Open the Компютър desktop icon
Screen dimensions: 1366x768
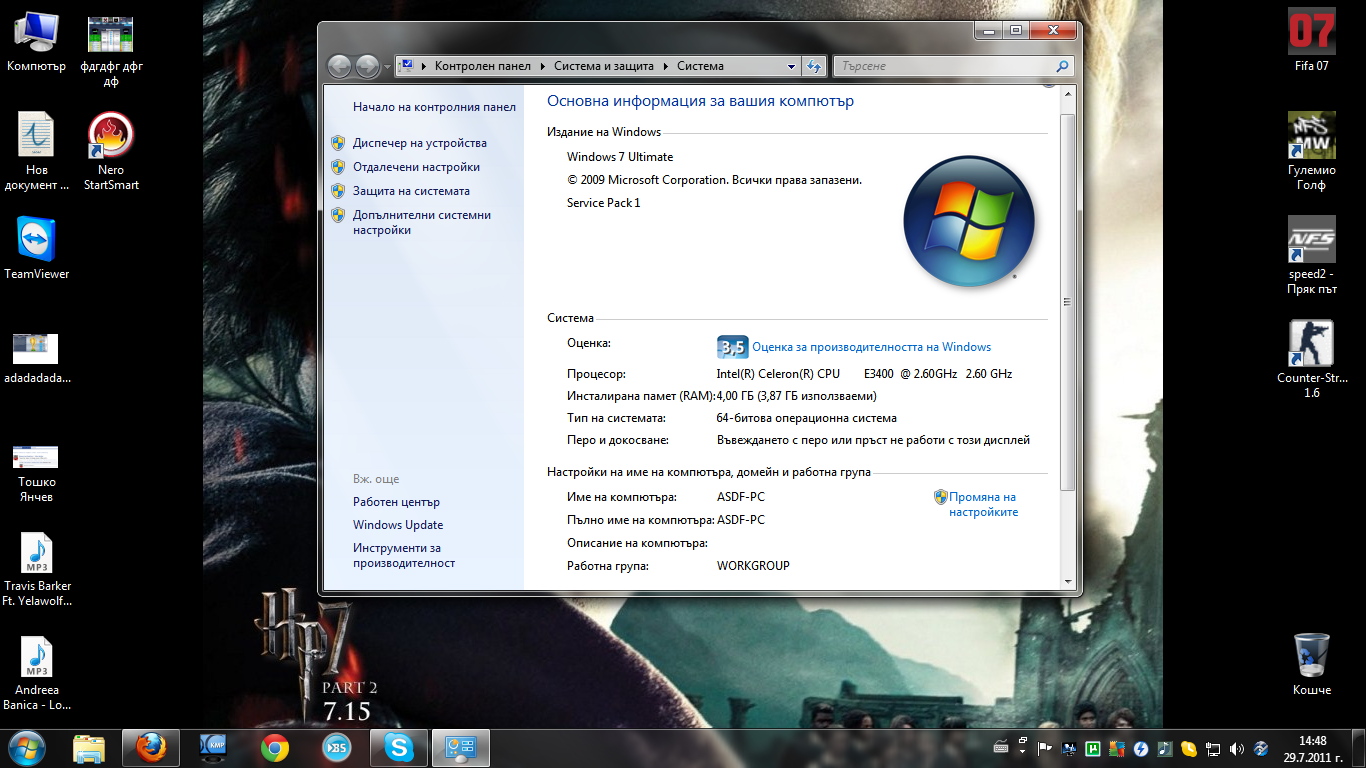pos(36,42)
